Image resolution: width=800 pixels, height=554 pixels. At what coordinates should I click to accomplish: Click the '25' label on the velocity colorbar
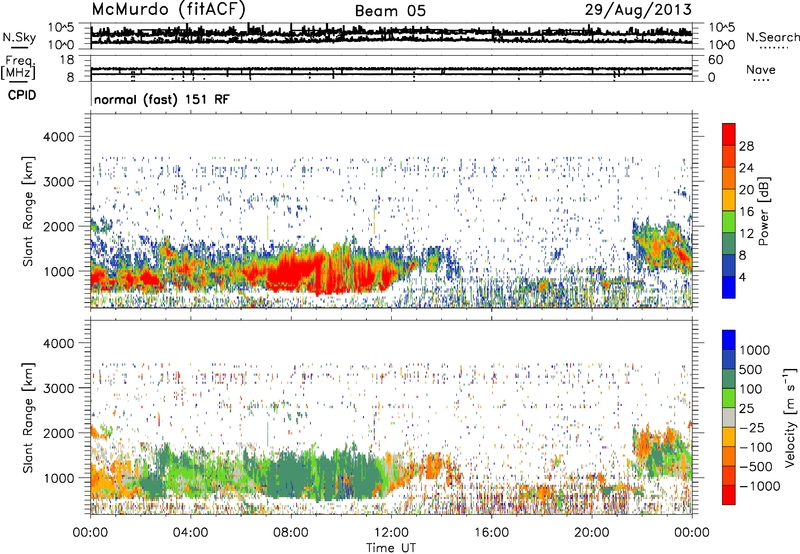point(746,409)
